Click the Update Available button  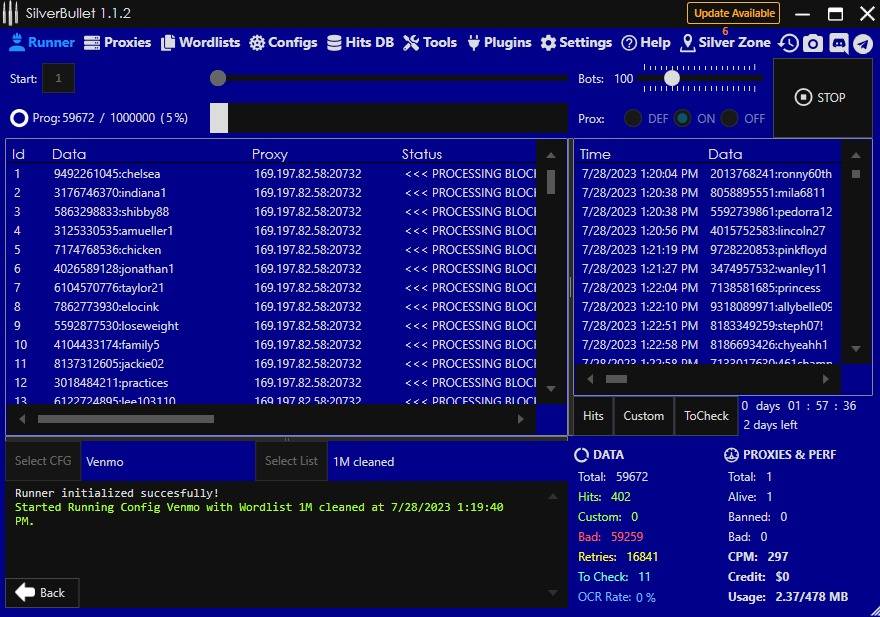733,13
